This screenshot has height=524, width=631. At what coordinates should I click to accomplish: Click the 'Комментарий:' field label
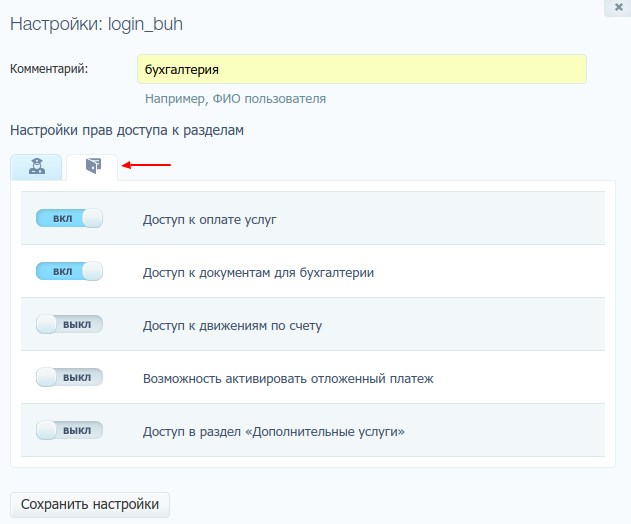(49, 69)
